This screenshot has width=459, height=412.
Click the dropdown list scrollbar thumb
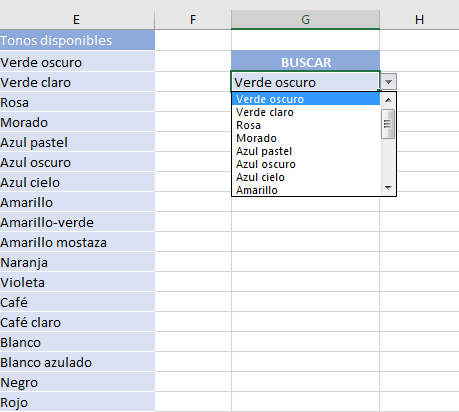(x=388, y=124)
